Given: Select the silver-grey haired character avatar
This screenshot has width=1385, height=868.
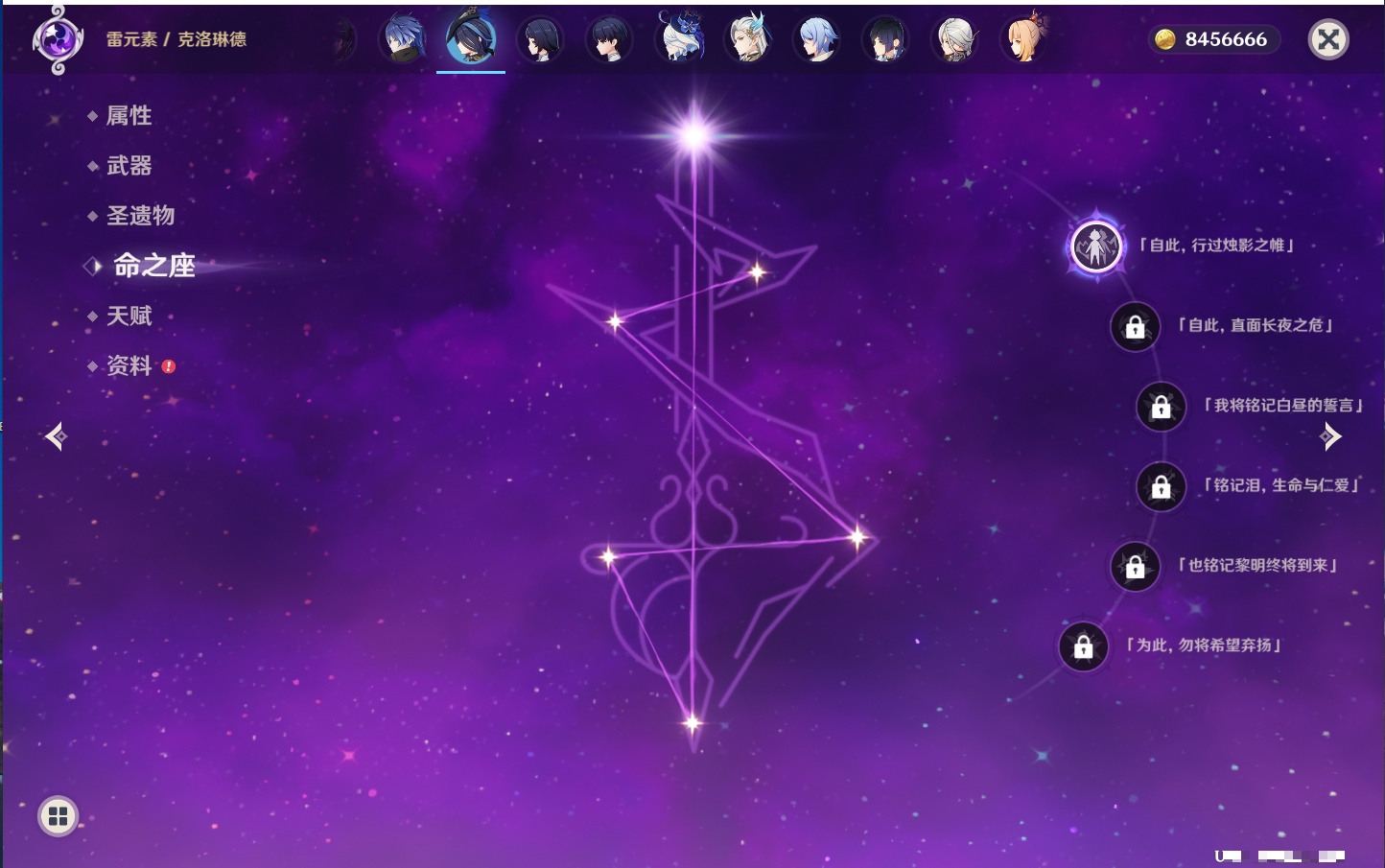Looking at the screenshot, I should [x=954, y=39].
